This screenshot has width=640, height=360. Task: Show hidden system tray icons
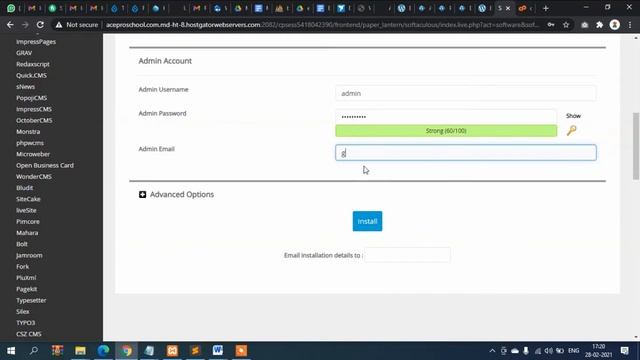point(492,351)
